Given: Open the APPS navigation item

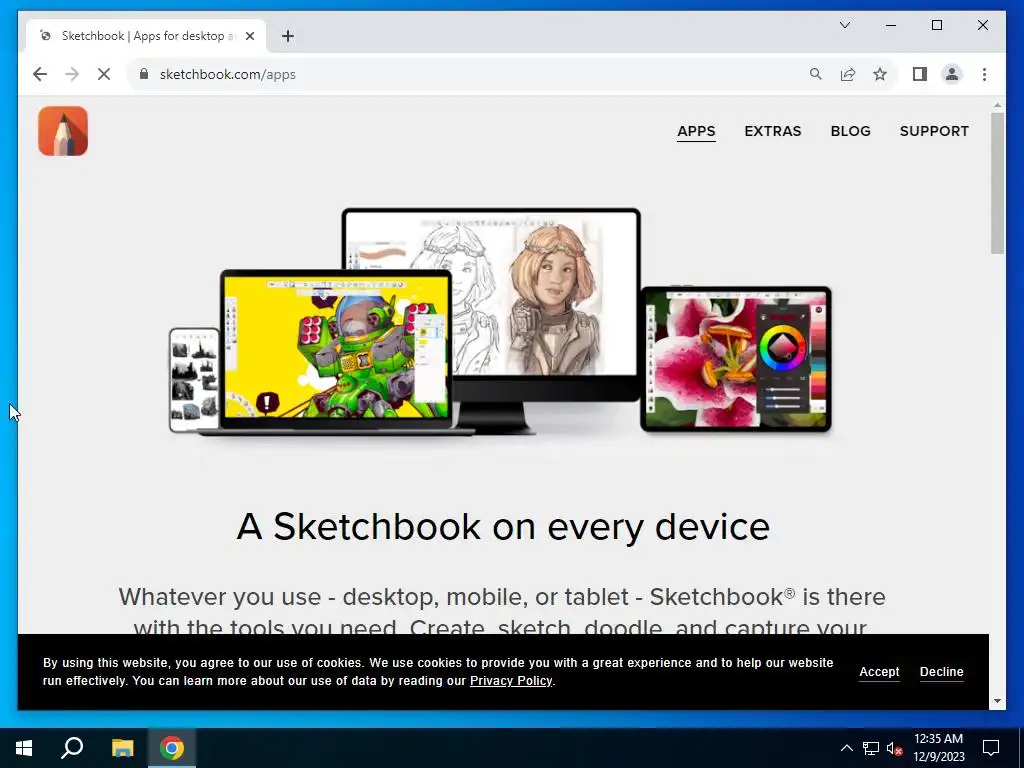Looking at the screenshot, I should click(x=696, y=131).
